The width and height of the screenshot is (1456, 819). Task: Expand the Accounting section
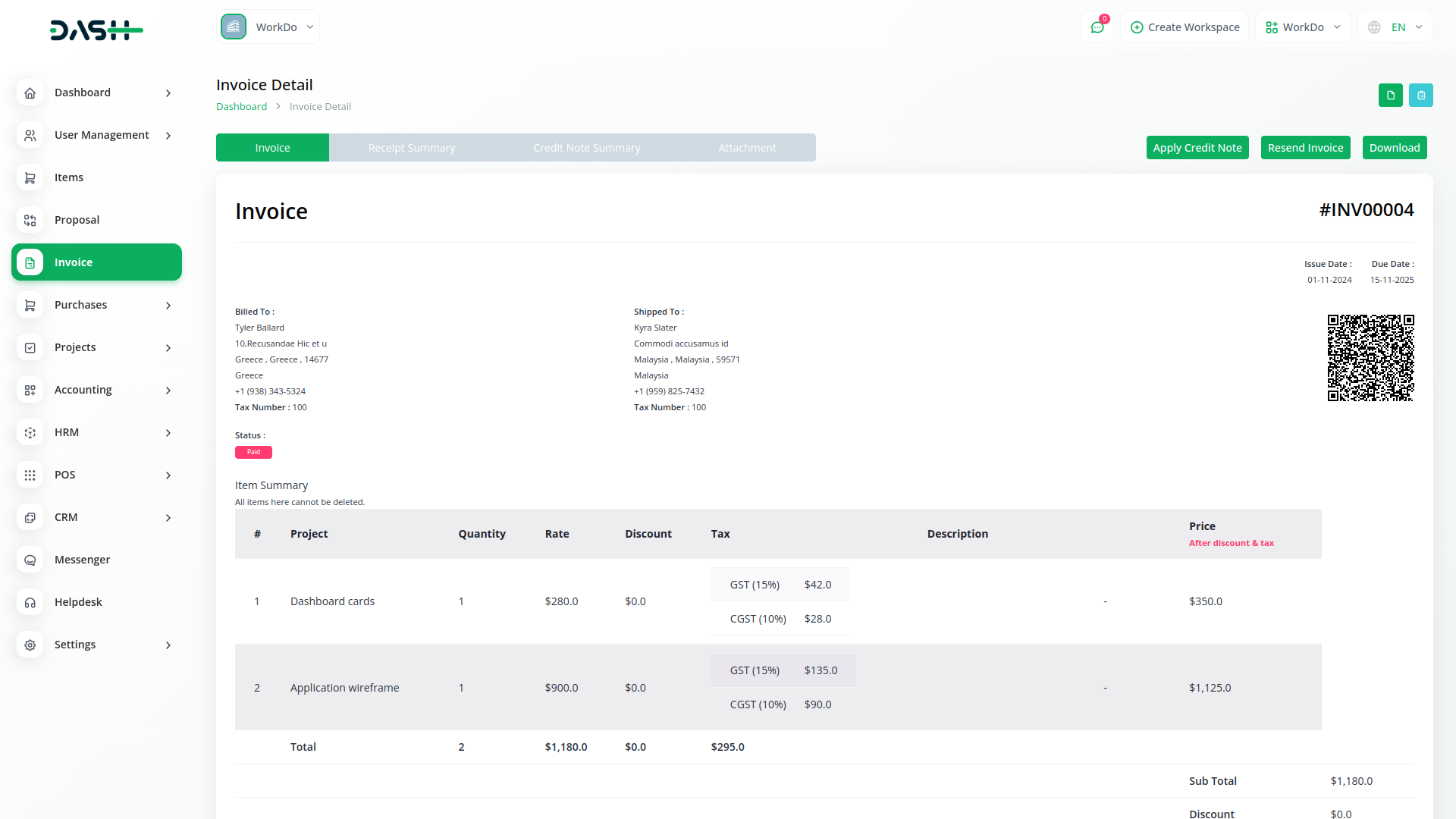(83, 389)
